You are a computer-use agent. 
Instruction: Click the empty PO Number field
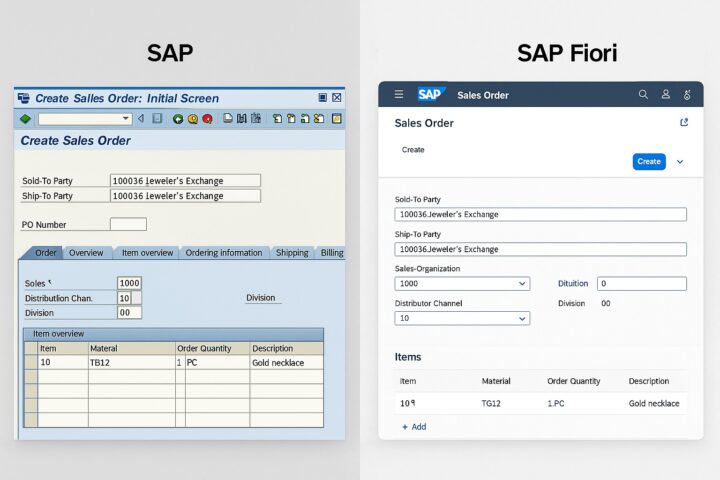click(x=128, y=224)
